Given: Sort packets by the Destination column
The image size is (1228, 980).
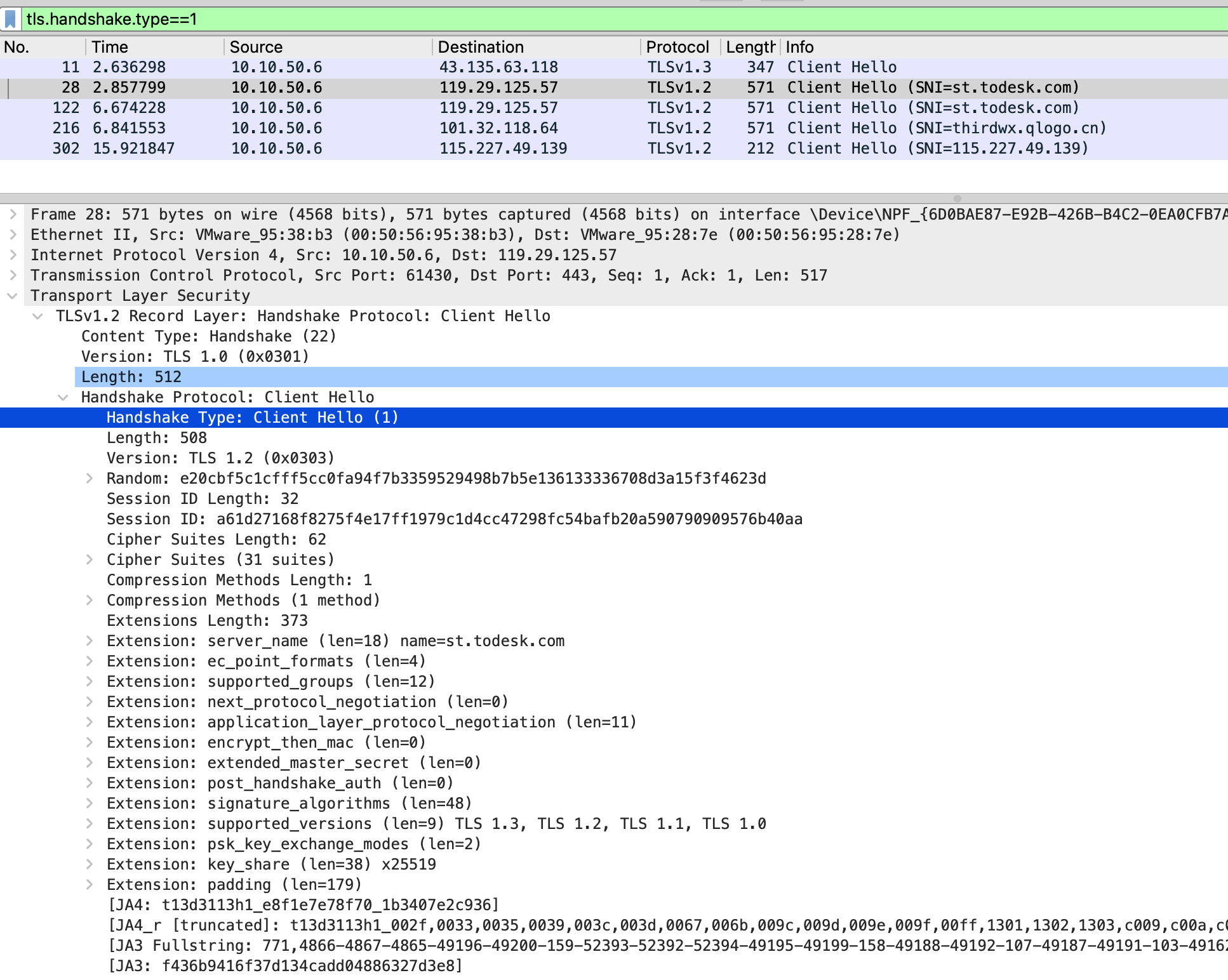Looking at the screenshot, I should [x=537, y=47].
